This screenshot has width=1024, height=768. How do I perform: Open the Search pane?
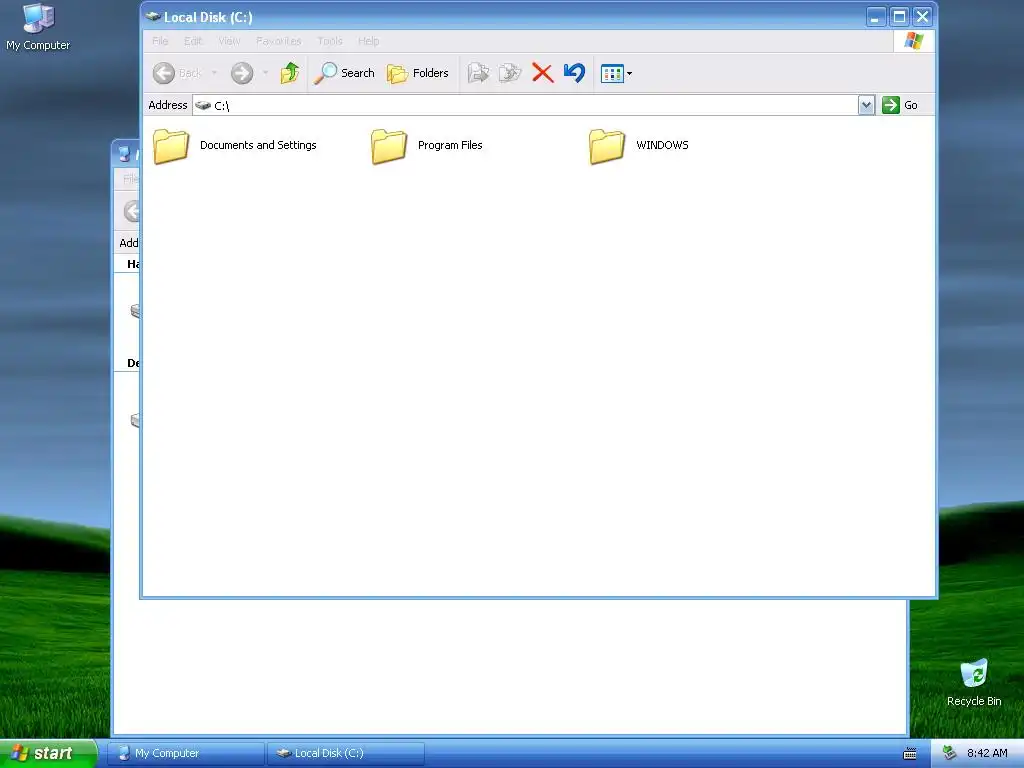coord(344,73)
